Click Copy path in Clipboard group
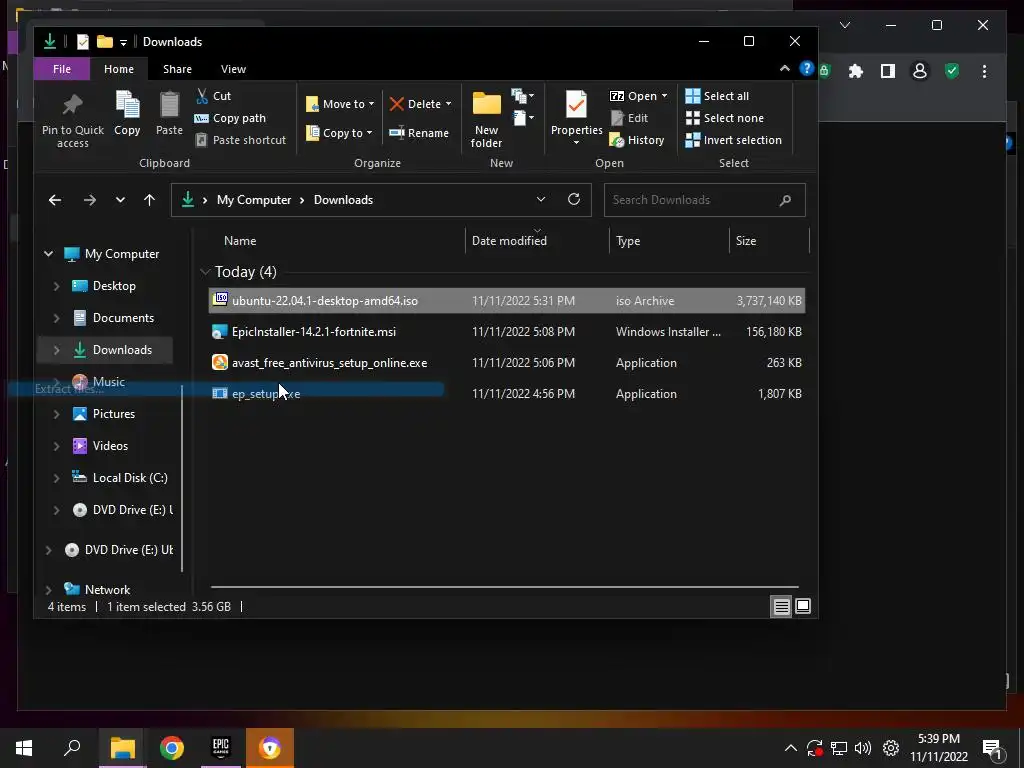The width and height of the screenshot is (1024, 768). tap(230, 118)
